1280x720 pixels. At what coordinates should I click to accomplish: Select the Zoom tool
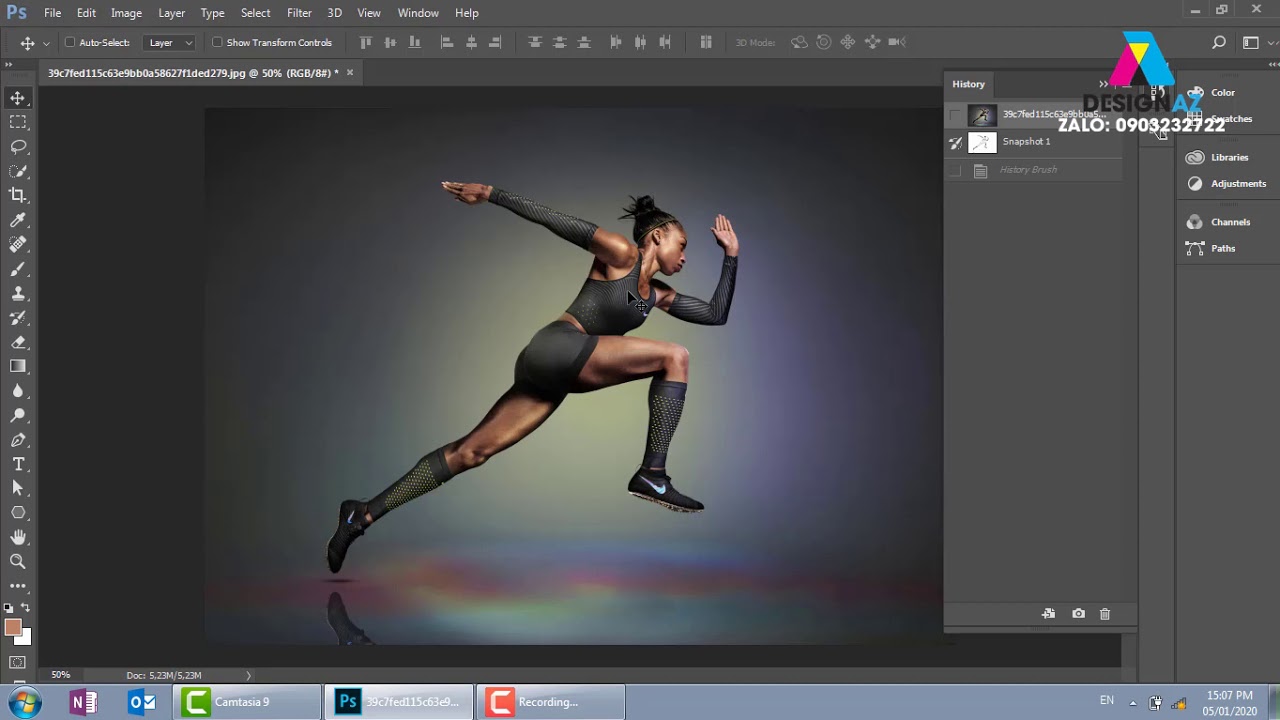coord(18,562)
